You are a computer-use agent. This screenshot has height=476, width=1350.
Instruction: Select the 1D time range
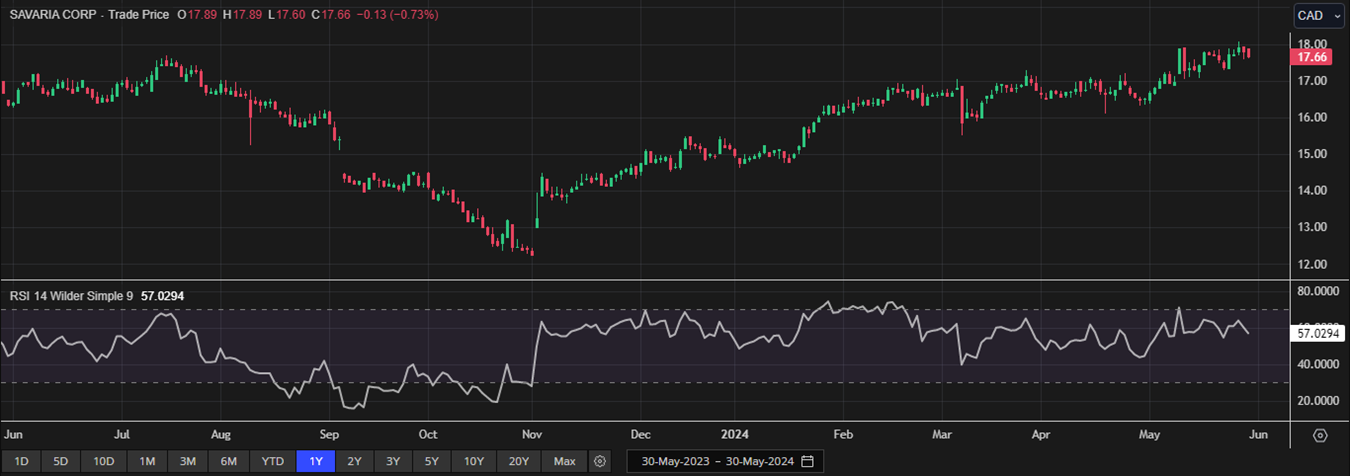pyautogui.click(x=21, y=461)
